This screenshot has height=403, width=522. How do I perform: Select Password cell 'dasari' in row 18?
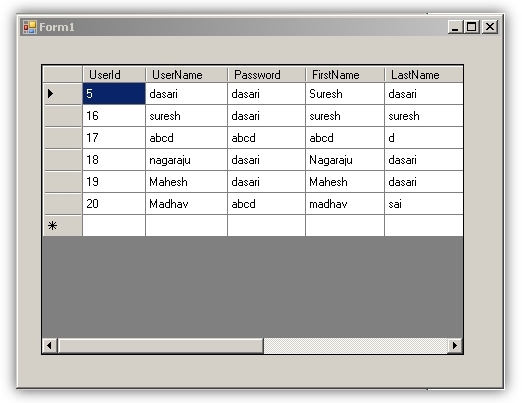click(267, 160)
